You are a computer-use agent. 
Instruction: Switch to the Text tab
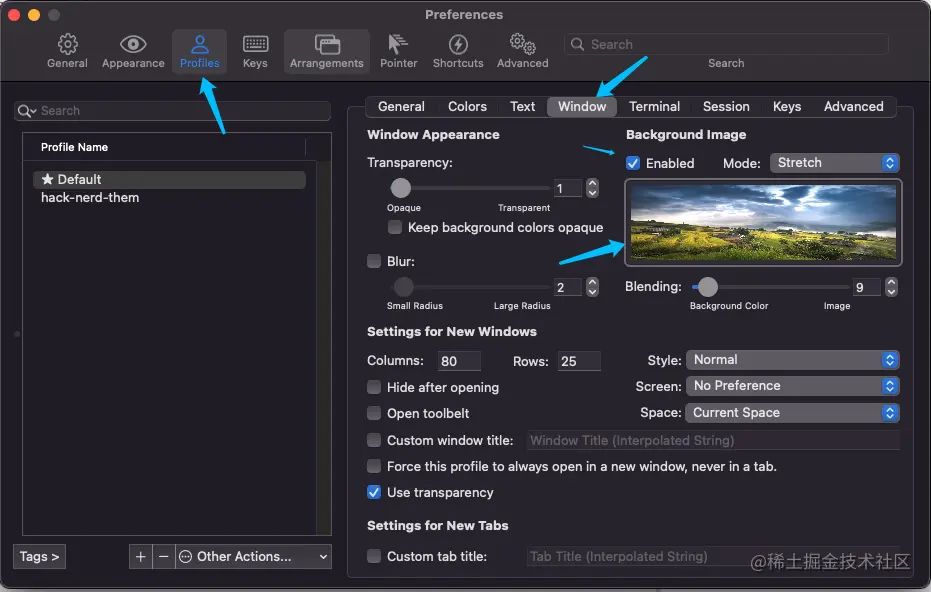point(522,107)
